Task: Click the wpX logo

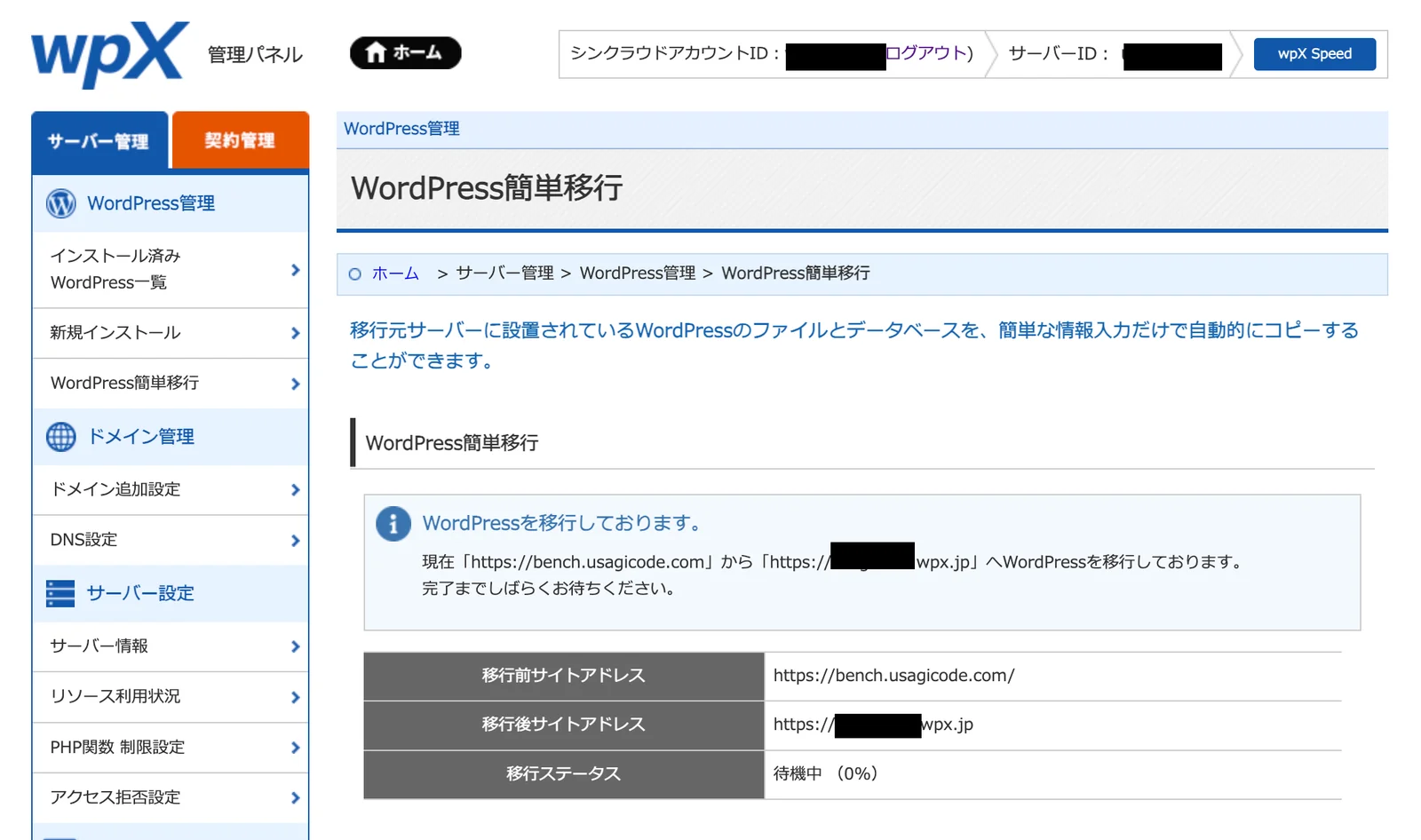Action: pyautogui.click(x=110, y=54)
